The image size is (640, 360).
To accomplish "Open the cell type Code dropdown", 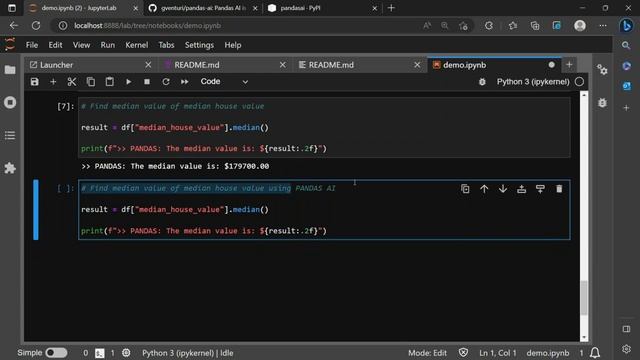I will (224, 82).
